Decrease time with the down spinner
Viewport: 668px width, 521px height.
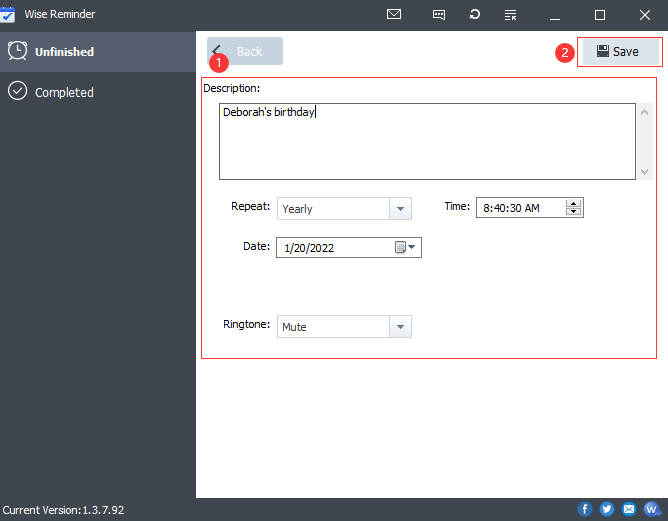point(573,211)
